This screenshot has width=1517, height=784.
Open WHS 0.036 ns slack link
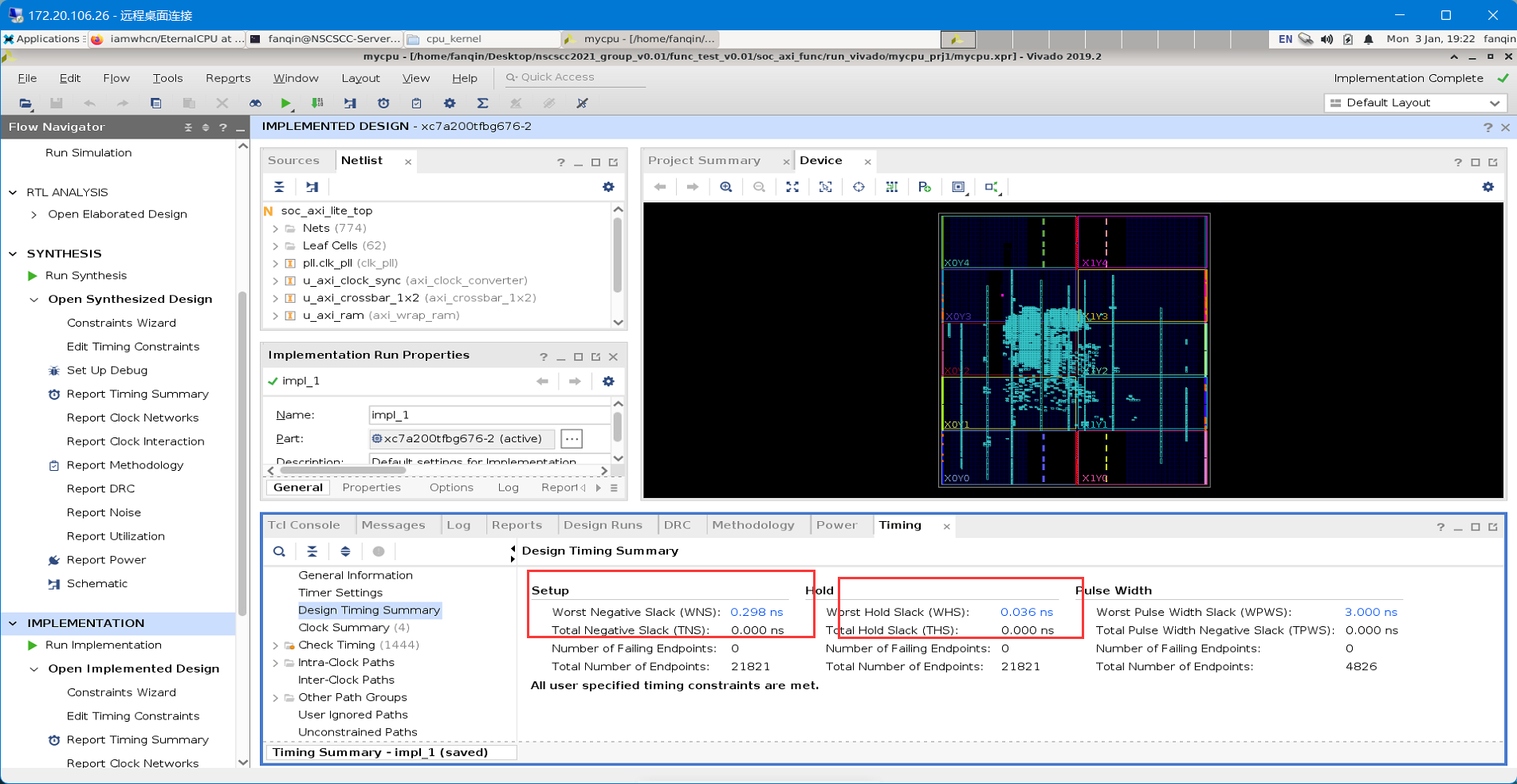pyautogui.click(x=1027, y=613)
